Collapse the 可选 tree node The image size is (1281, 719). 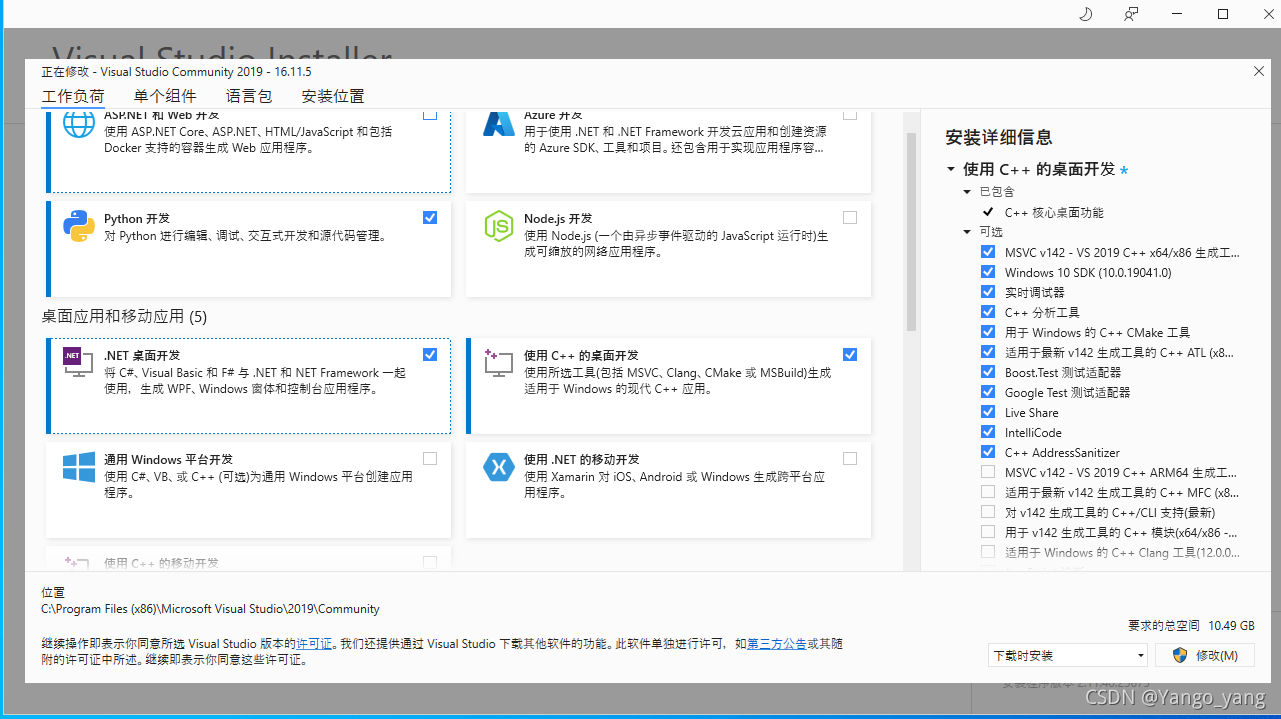[x=967, y=232]
